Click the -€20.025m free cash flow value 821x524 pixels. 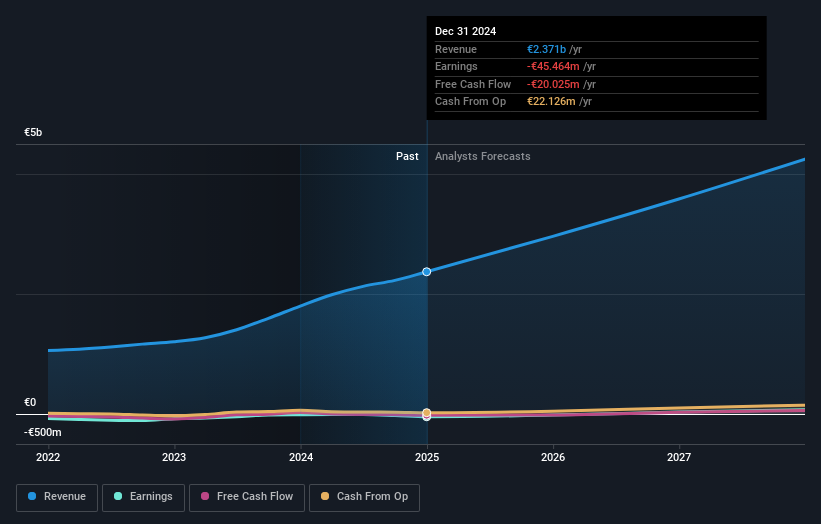click(553, 84)
